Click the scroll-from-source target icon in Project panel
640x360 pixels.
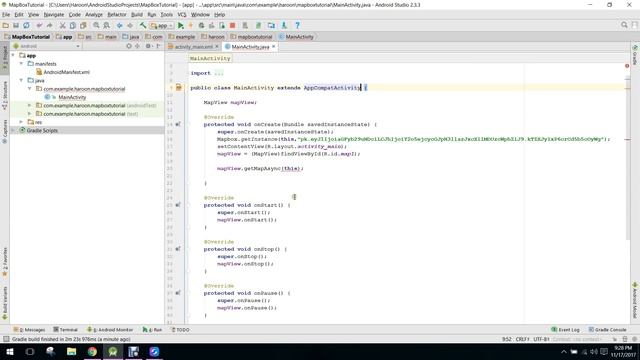pos(129,46)
